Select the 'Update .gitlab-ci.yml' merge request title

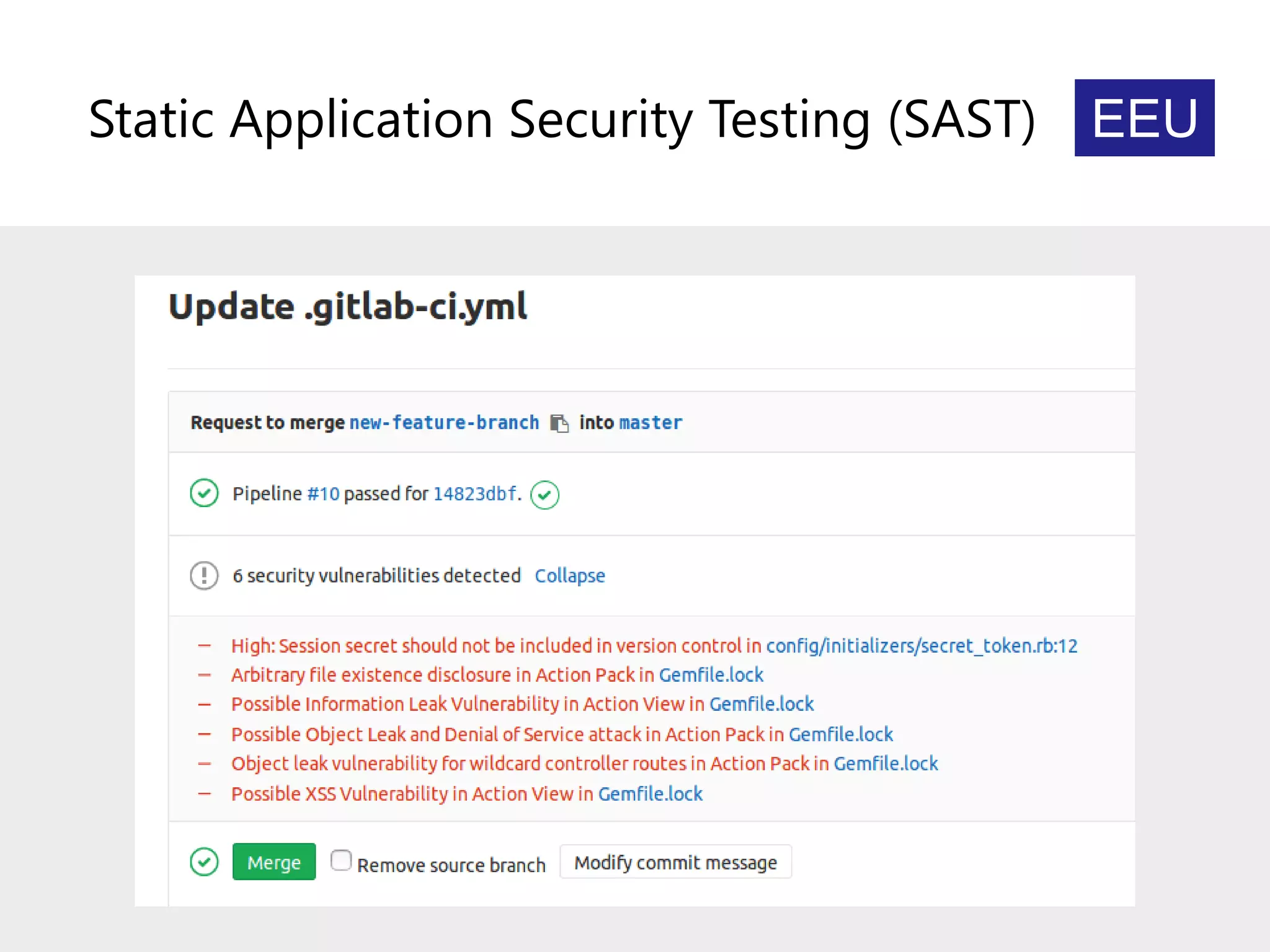(x=348, y=307)
